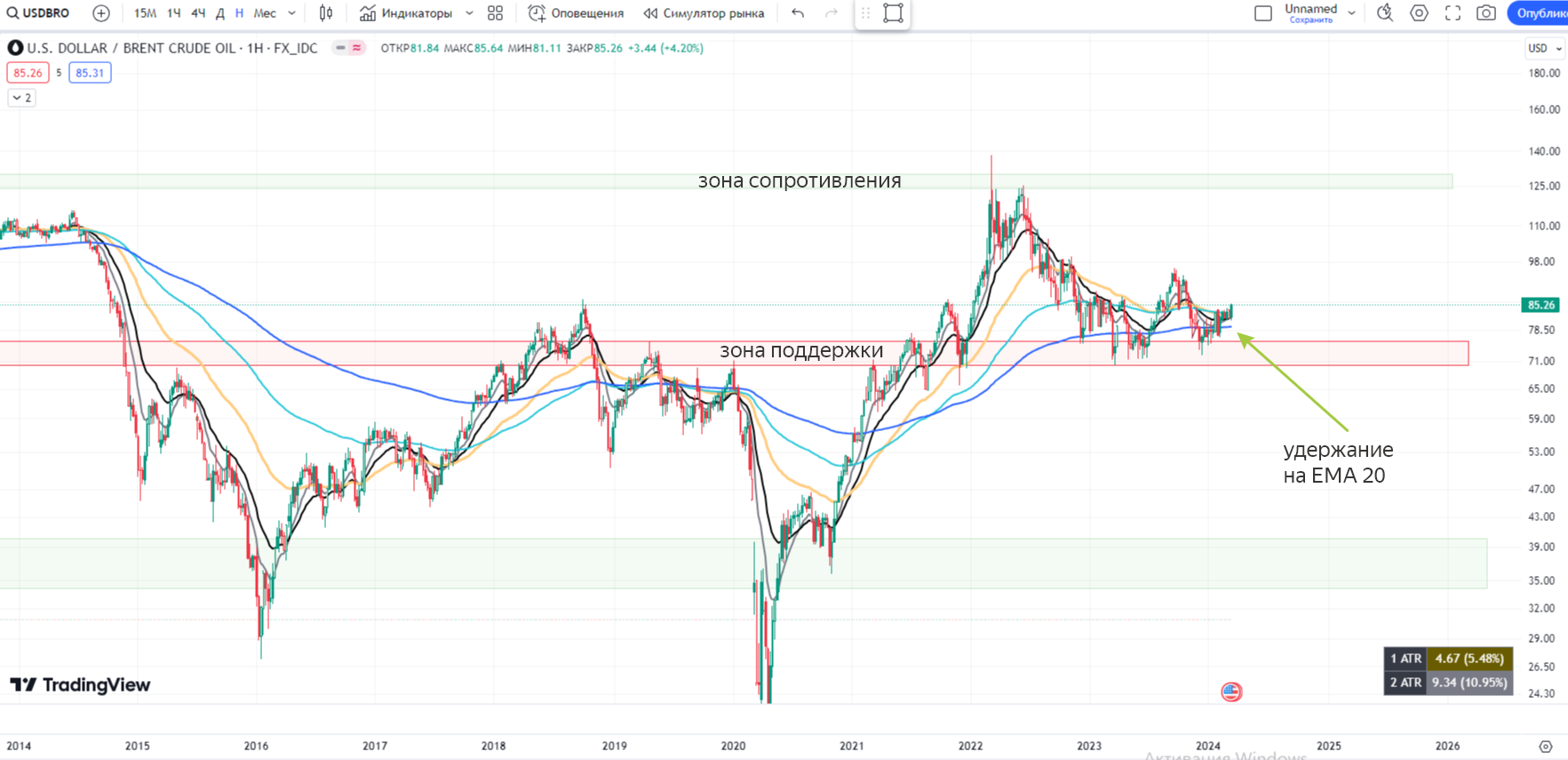
Task: Select the rectangle drawing tool
Action: pyautogui.click(x=893, y=13)
